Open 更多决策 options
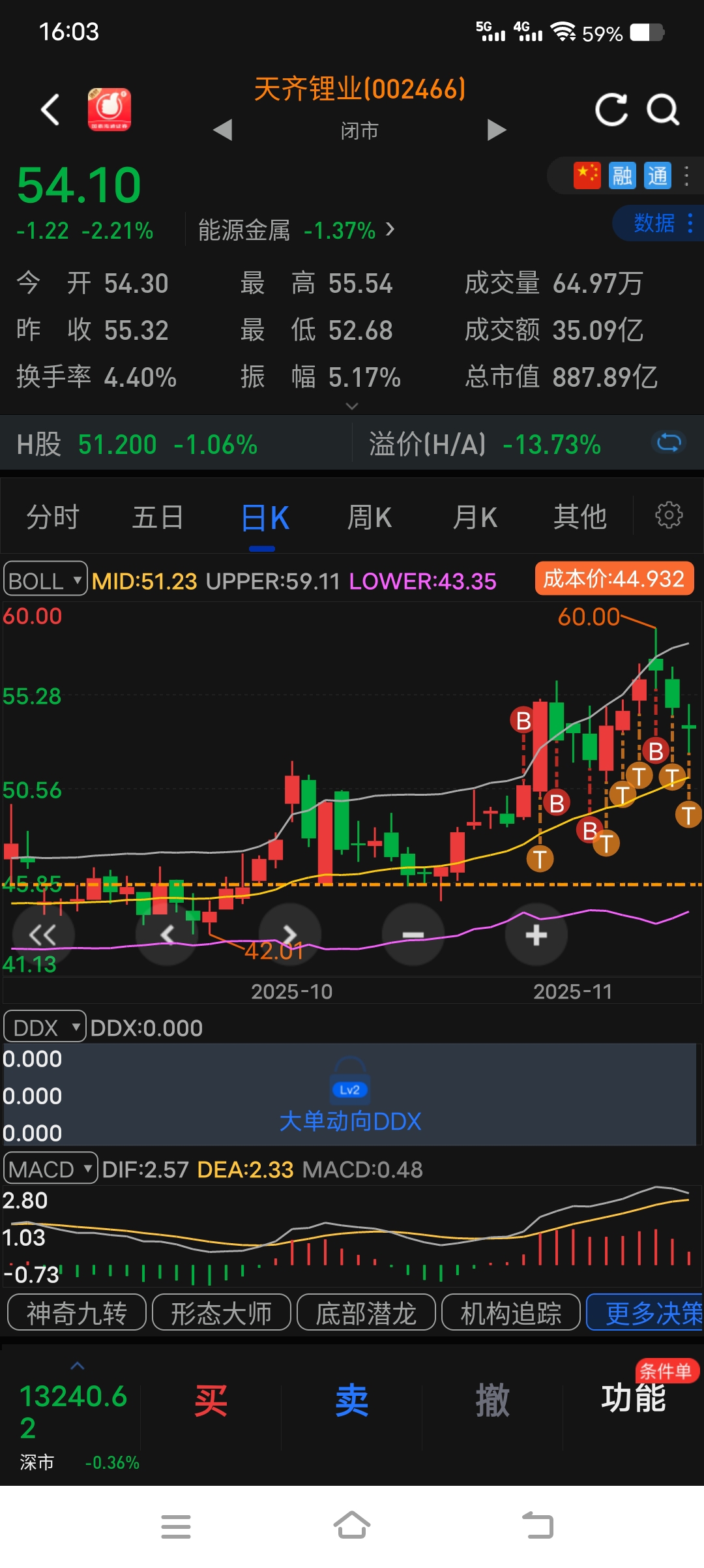The width and height of the screenshot is (704, 1568). (645, 1314)
